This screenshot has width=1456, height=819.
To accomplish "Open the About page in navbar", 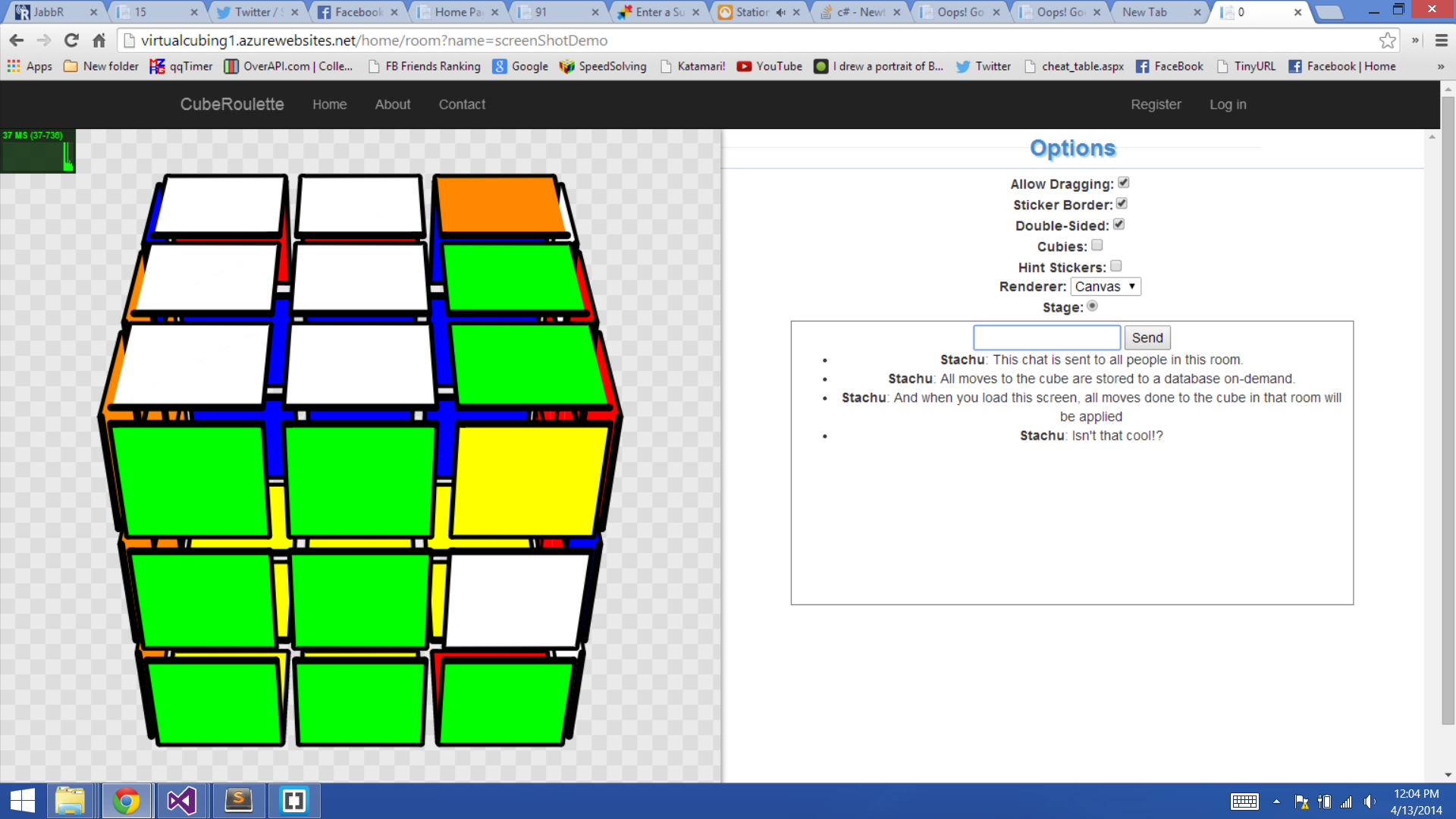I will pos(392,105).
